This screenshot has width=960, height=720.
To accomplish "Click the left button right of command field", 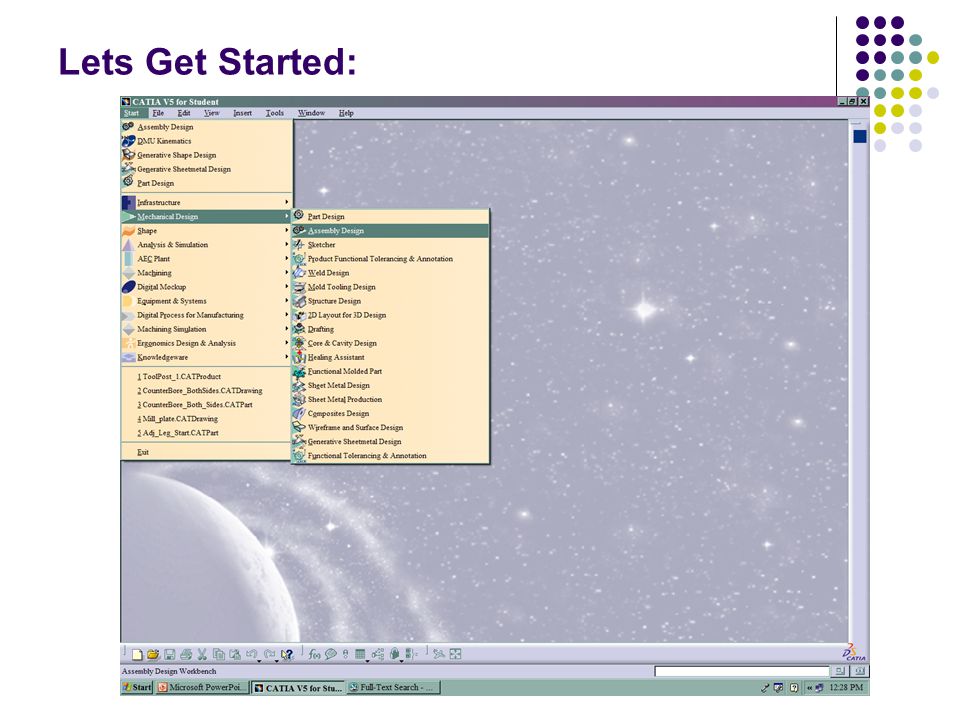I will [839, 671].
